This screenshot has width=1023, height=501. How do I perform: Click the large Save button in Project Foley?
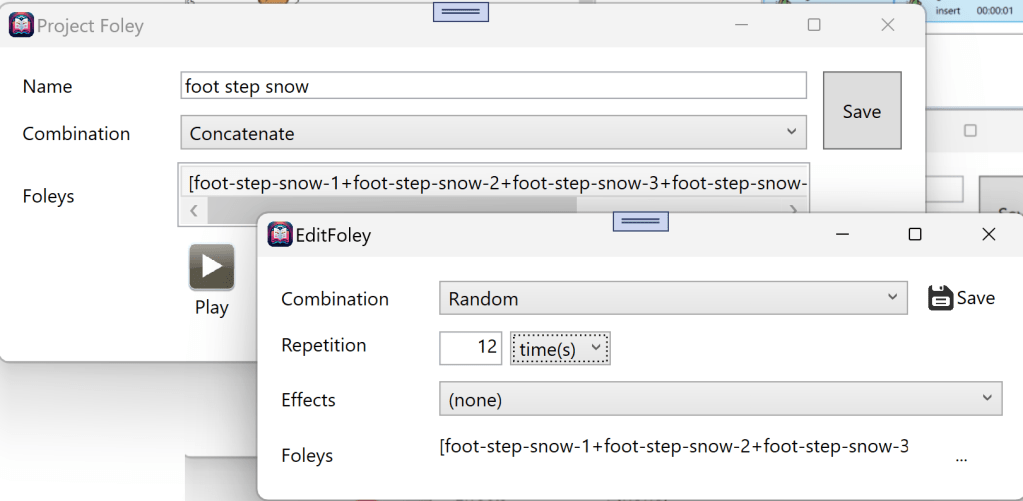861,111
